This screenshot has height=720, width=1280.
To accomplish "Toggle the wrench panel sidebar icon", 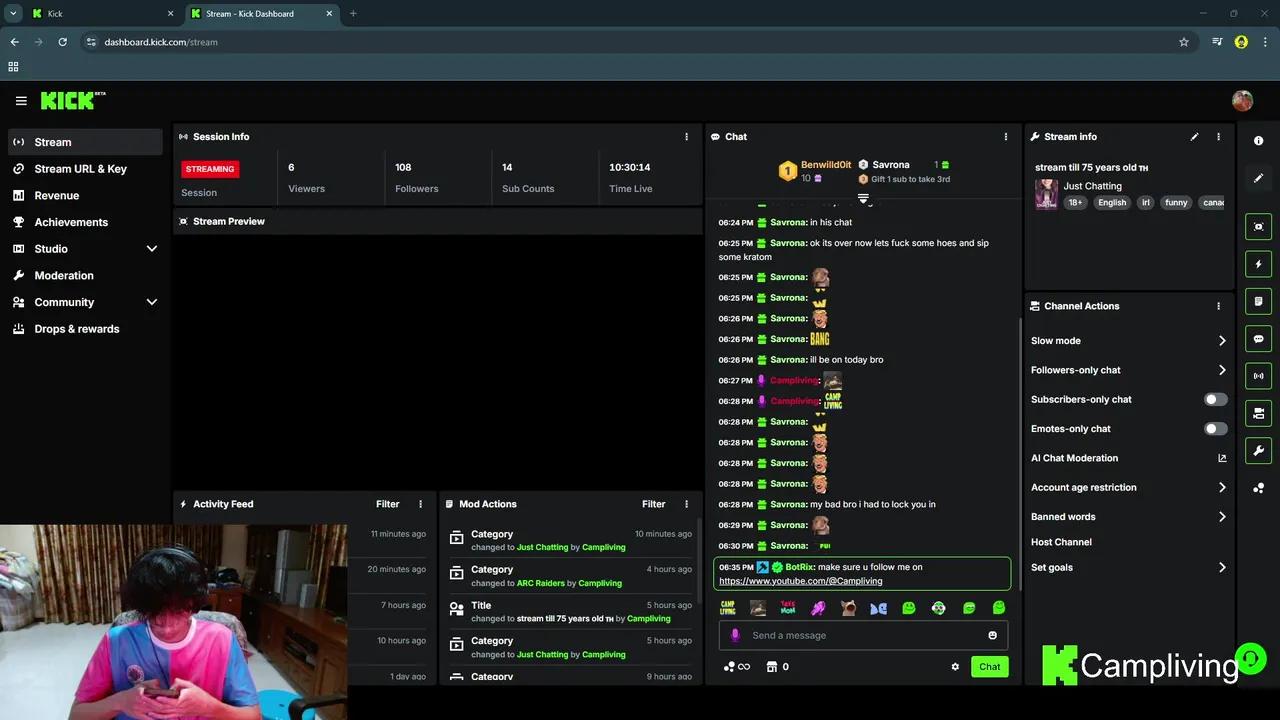I will [1259, 451].
